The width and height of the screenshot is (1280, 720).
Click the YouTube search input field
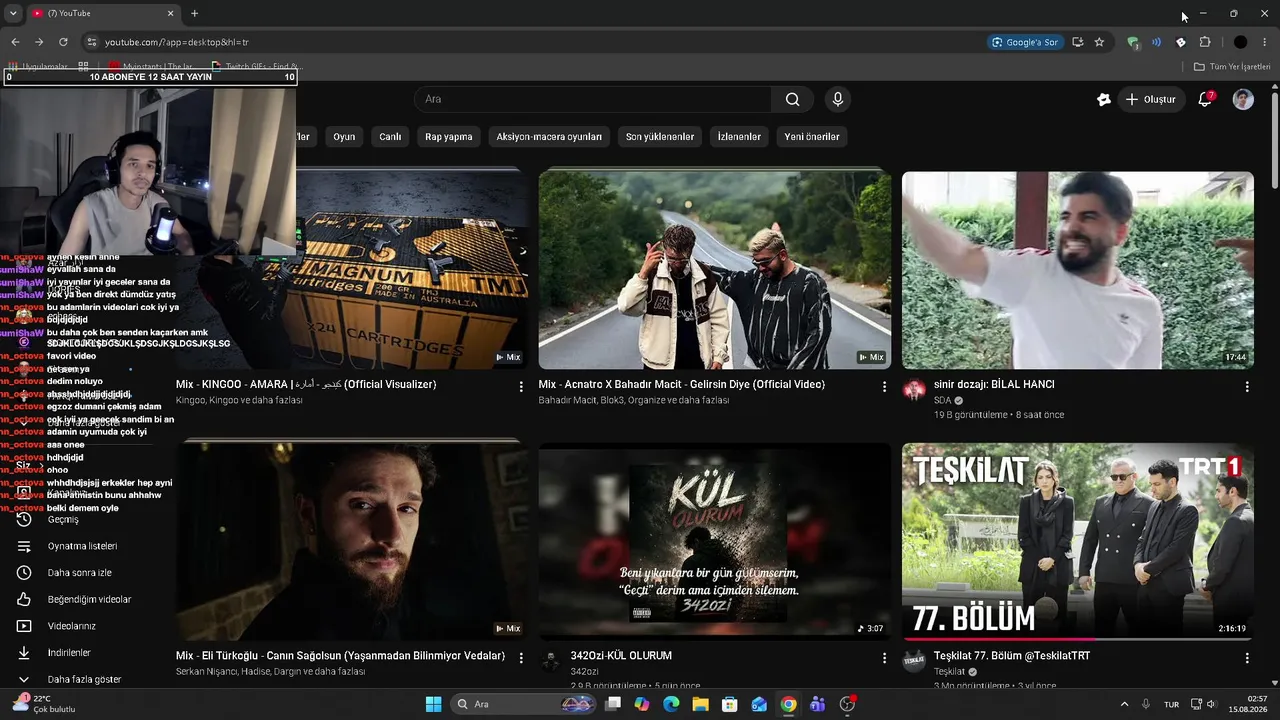pyautogui.click(x=593, y=99)
